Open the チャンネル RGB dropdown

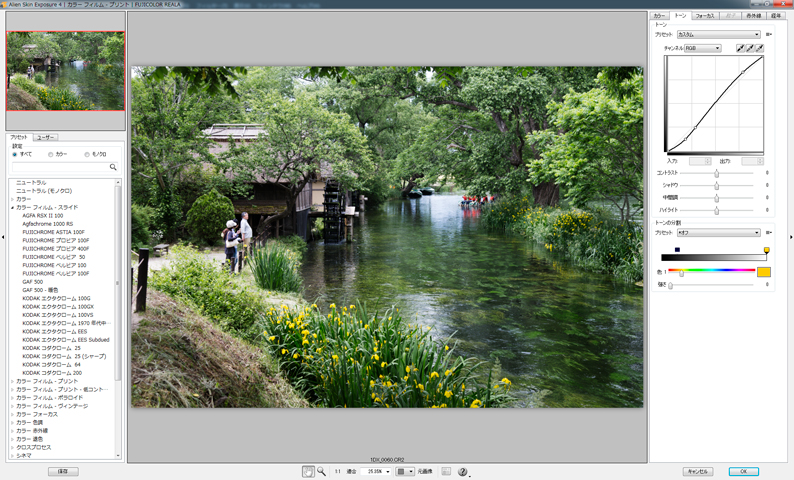[x=702, y=48]
